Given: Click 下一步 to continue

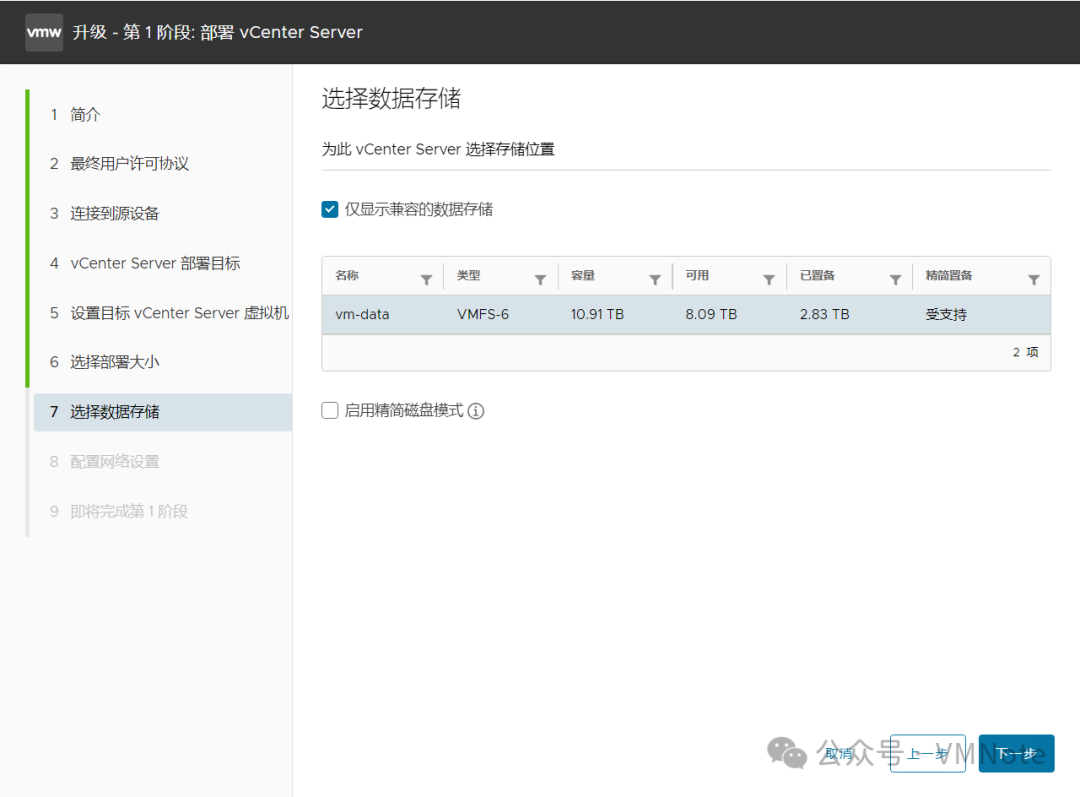Looking at the screenshot, I should click(1017, 754).
